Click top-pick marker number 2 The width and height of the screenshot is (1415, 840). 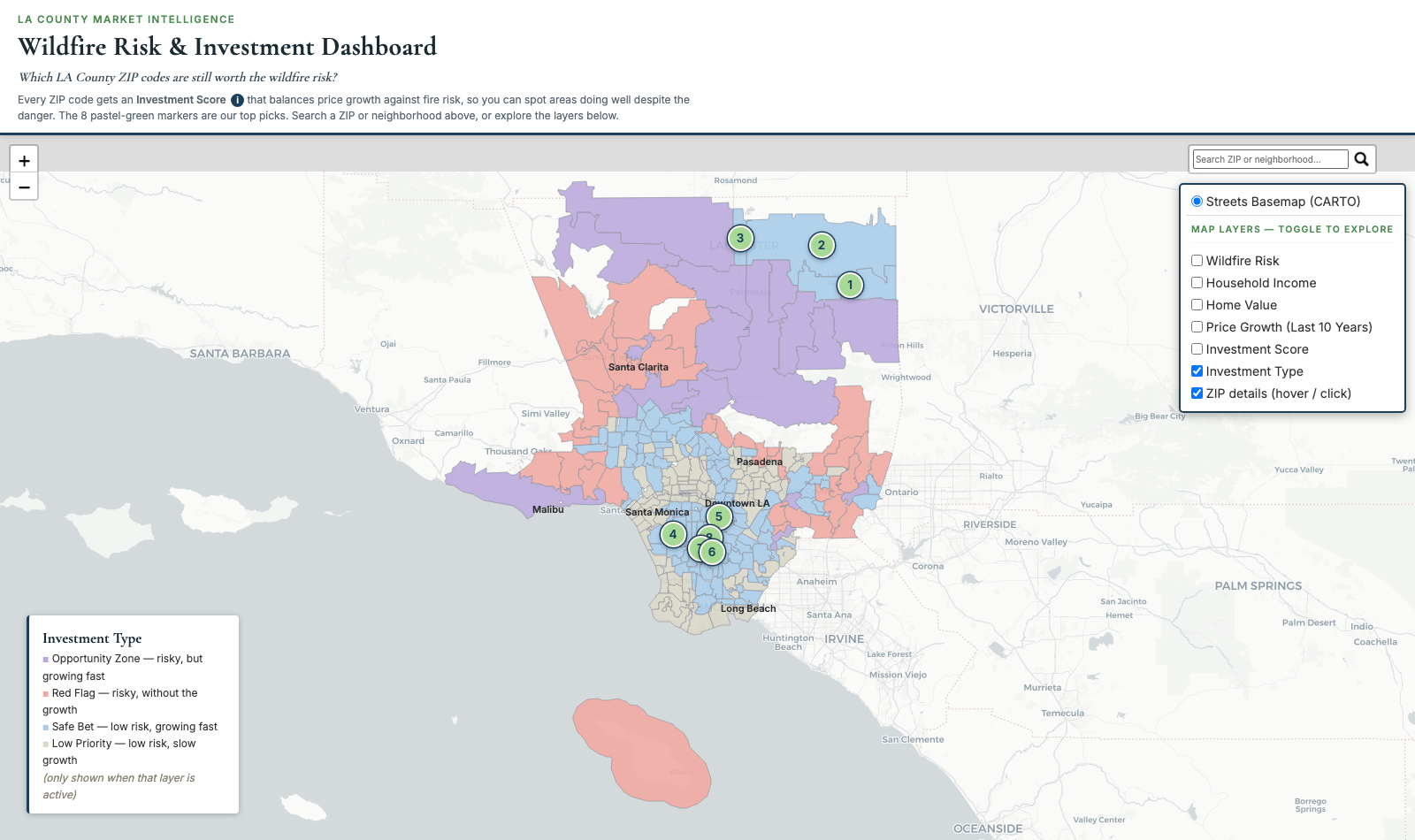822,245
